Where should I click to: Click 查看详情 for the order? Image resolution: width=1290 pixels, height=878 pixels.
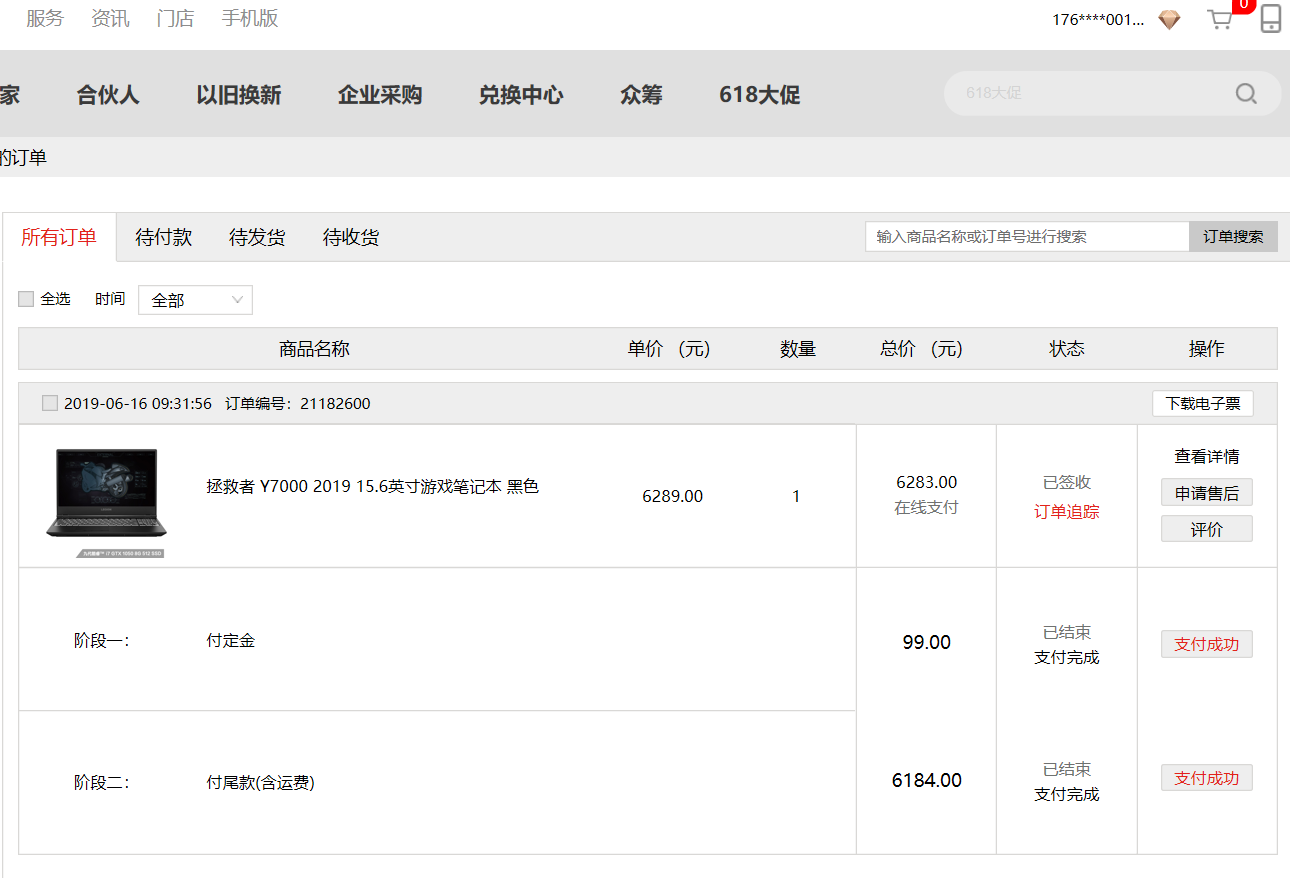point(1207,456)
